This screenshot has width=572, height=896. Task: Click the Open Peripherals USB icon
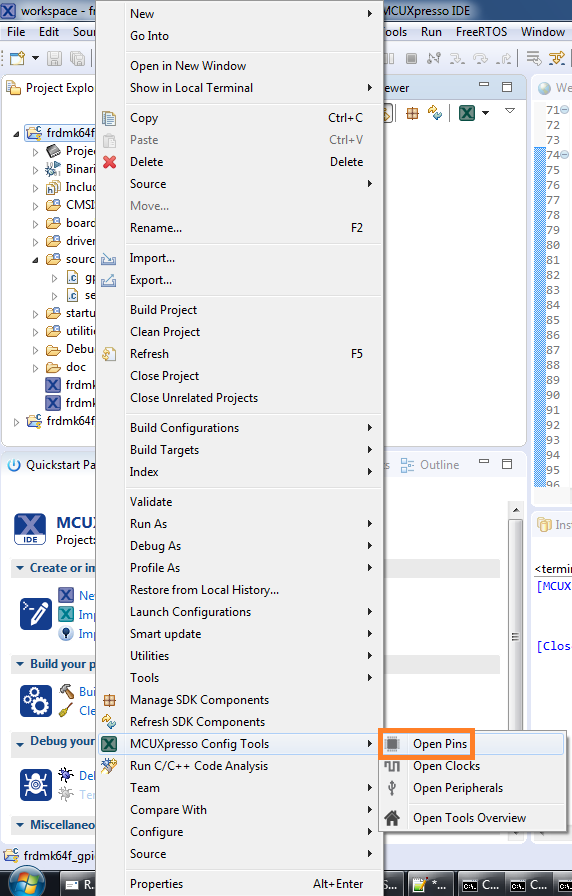pyautogui.click(x=392, y=788)
